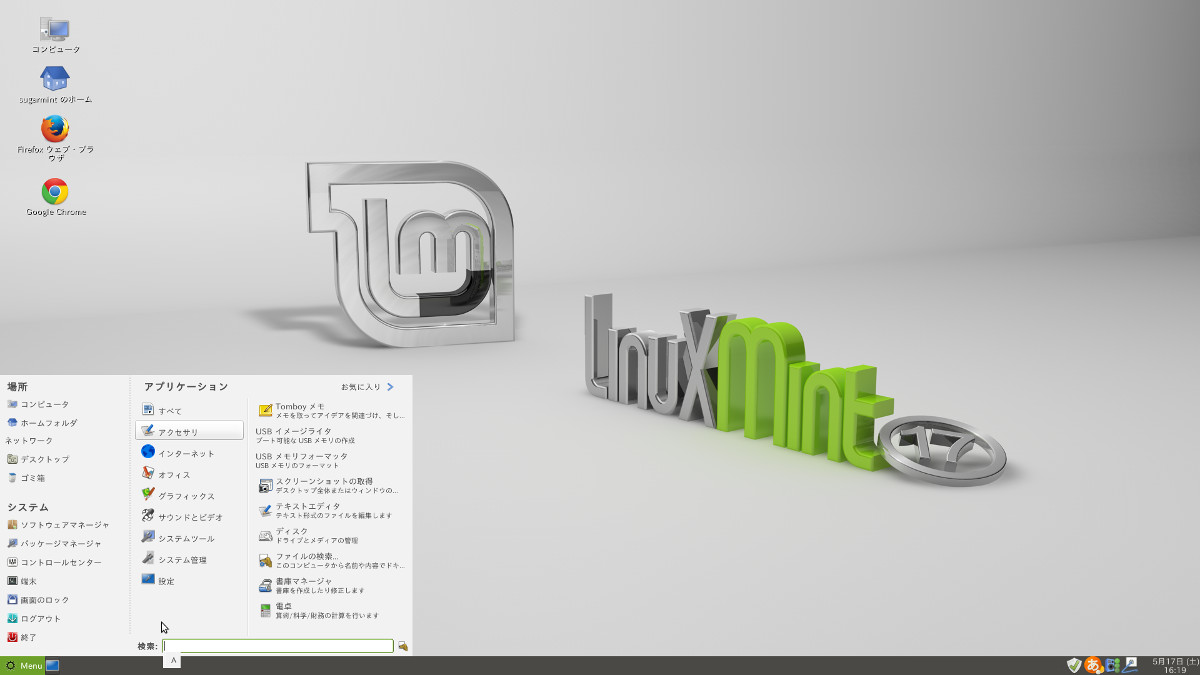
Task: Open the コンピュータ desktop icon
Action: pyautogui.click(x=55, y=35)
